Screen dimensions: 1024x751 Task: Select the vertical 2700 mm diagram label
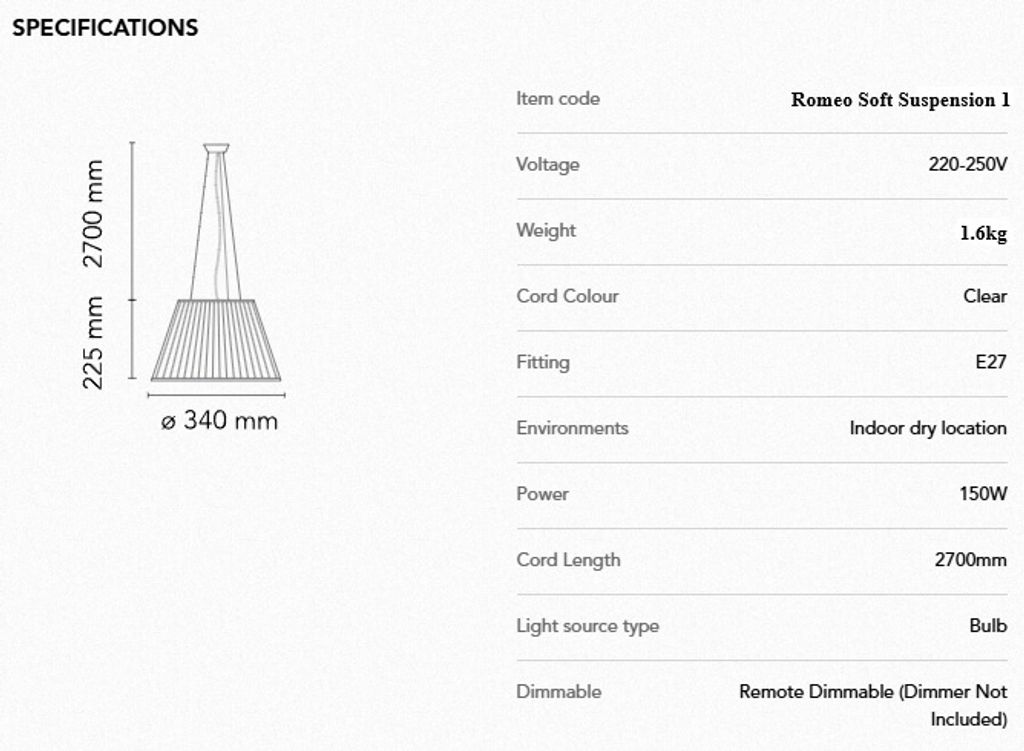[x=94, y=214]
